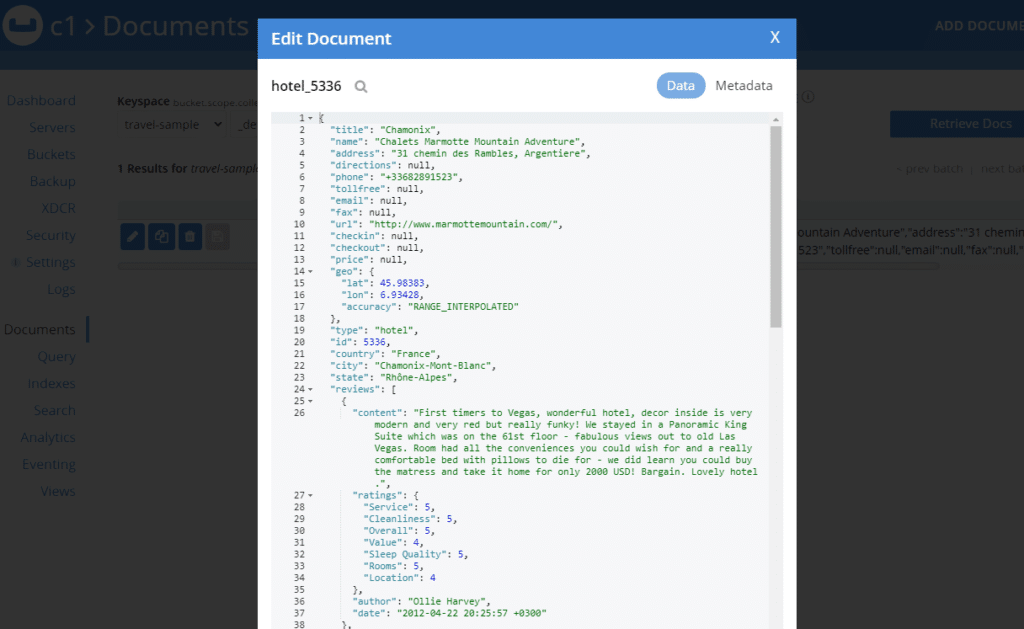
Task: Click the save document icon
Action: pos(216,236)
